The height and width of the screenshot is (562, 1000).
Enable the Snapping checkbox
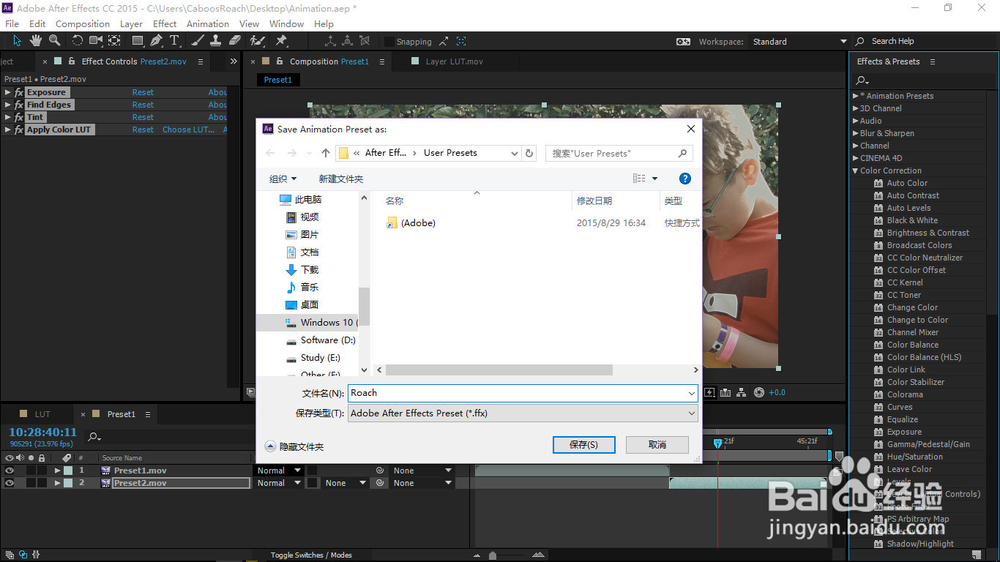(388, 41)
